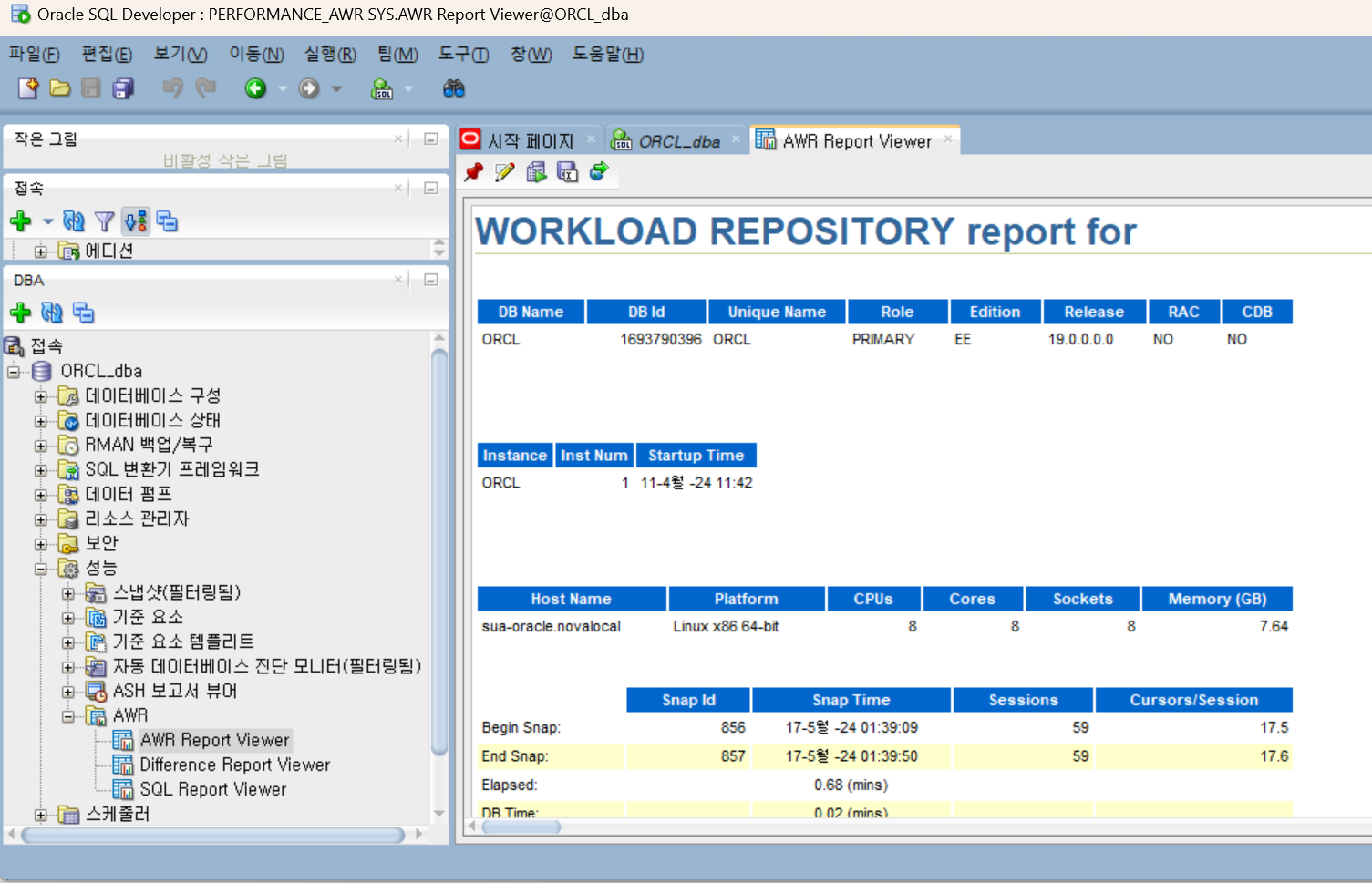Click the save report disk icon

tap(567, 171)
